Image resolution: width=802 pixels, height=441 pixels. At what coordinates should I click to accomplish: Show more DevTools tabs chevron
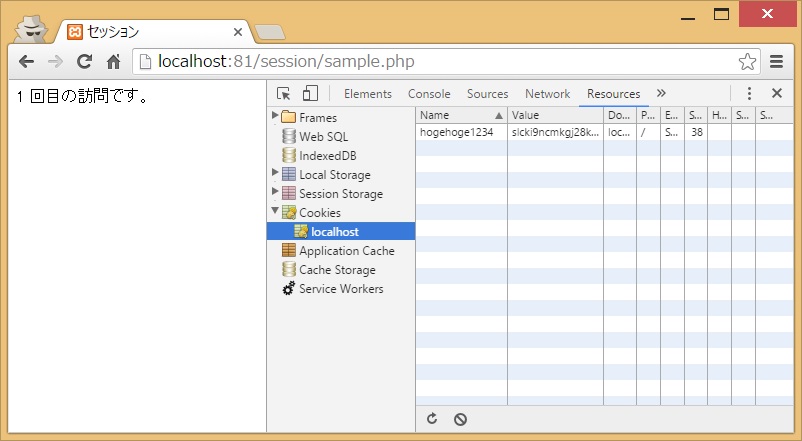tap(661, 93)
